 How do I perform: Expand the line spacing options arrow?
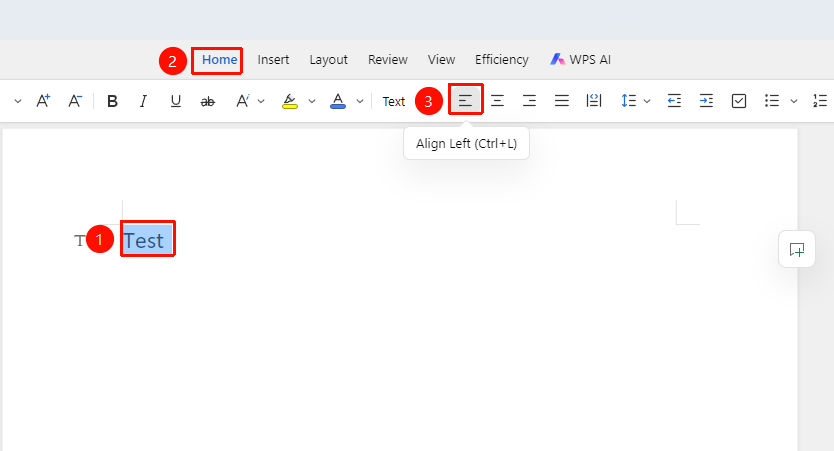tap(647, 101)
